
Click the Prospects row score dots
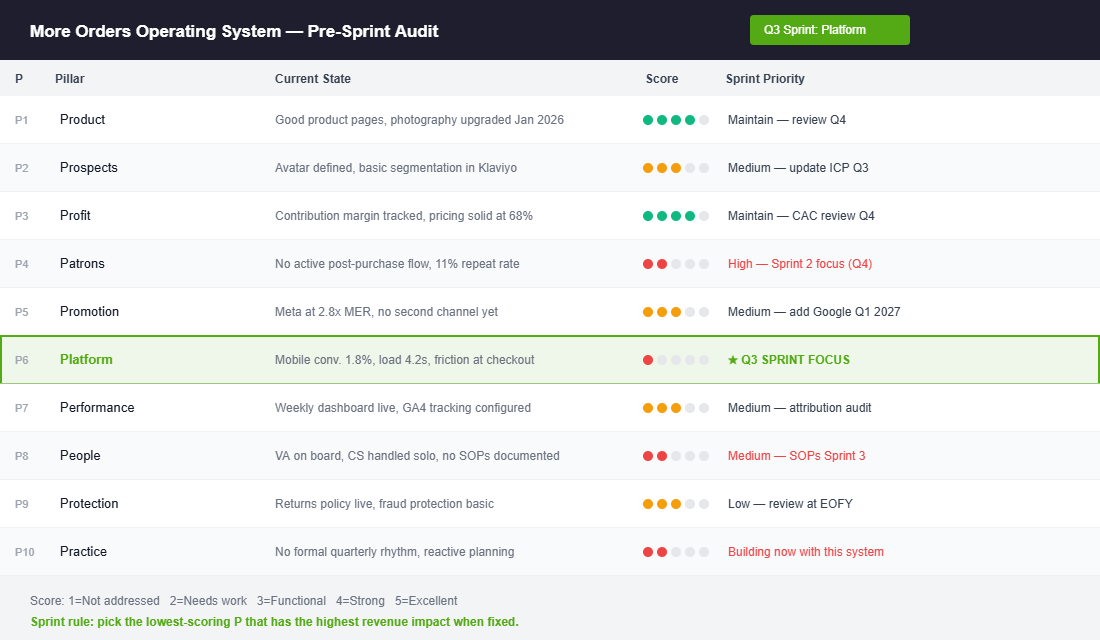pyautogui.click(x=676, y=168)
